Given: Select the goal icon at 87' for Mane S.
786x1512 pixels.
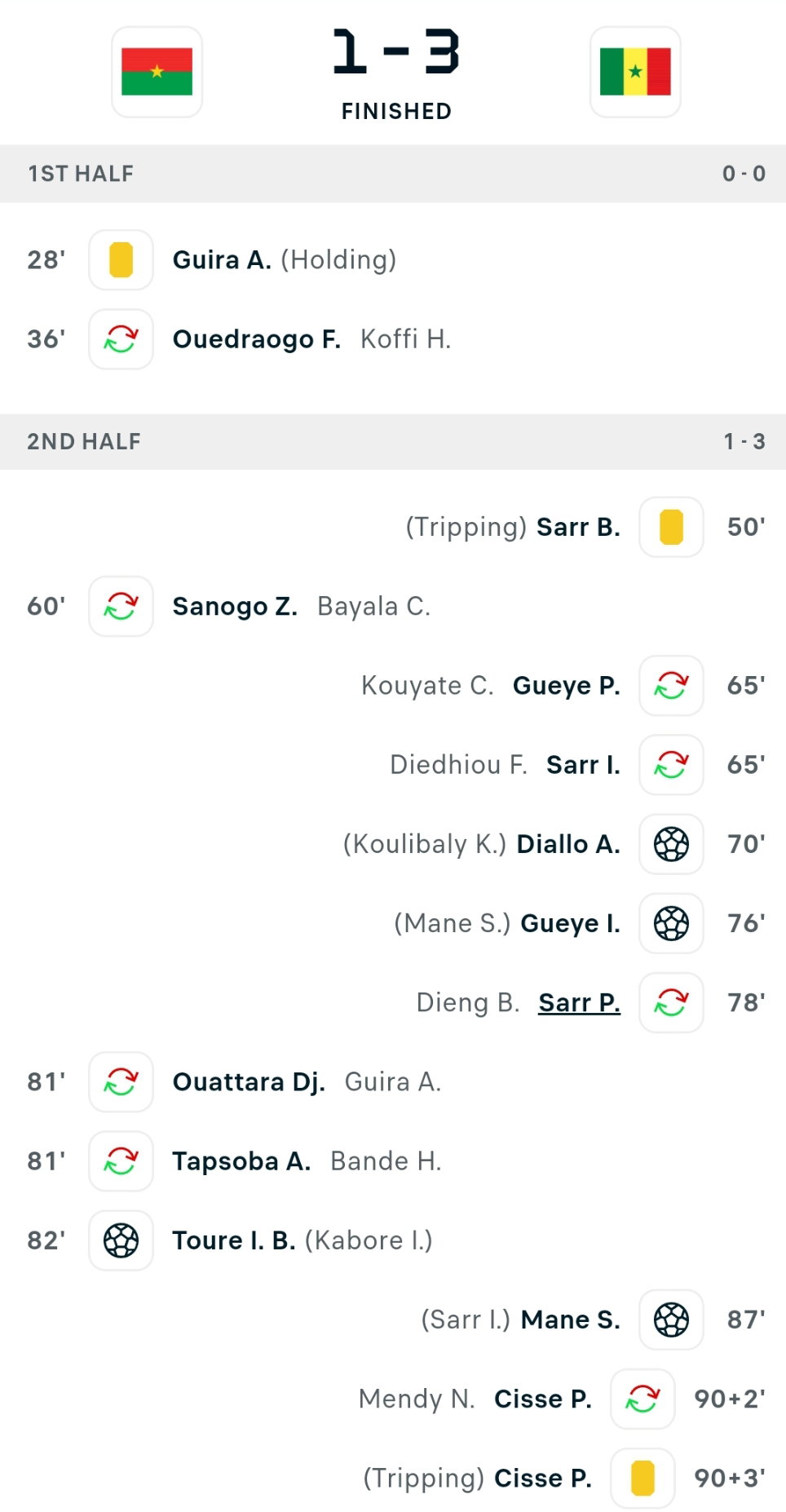Looking at the screenshot, I should pos(671,1320).
